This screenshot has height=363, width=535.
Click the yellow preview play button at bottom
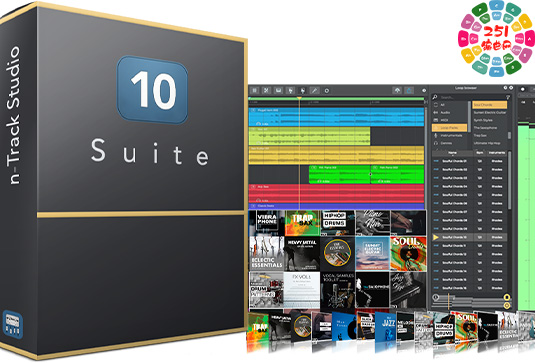[507, 305]
